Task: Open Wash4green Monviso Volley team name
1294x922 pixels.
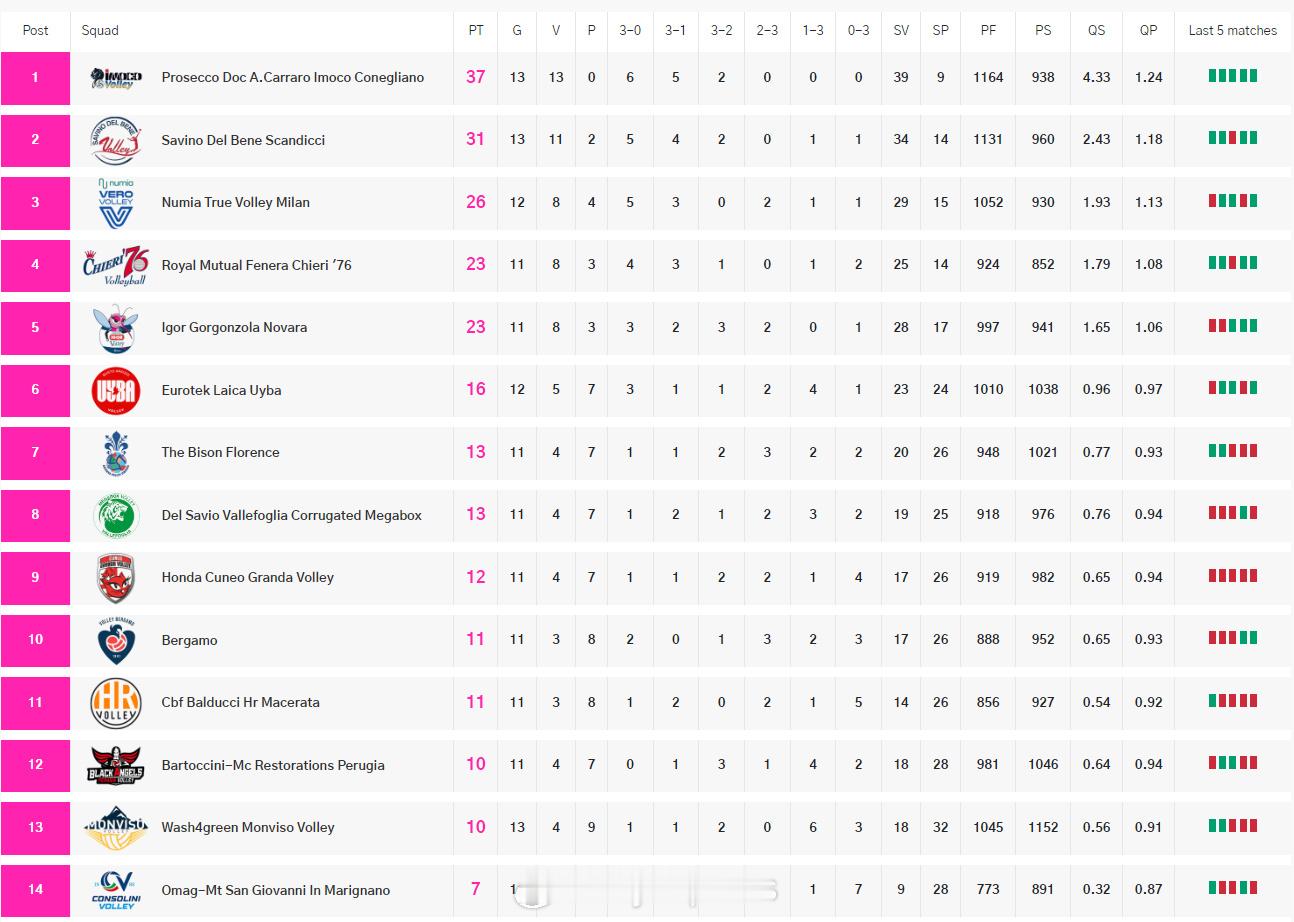Action: pyautogui.click(x=248, y=828)
